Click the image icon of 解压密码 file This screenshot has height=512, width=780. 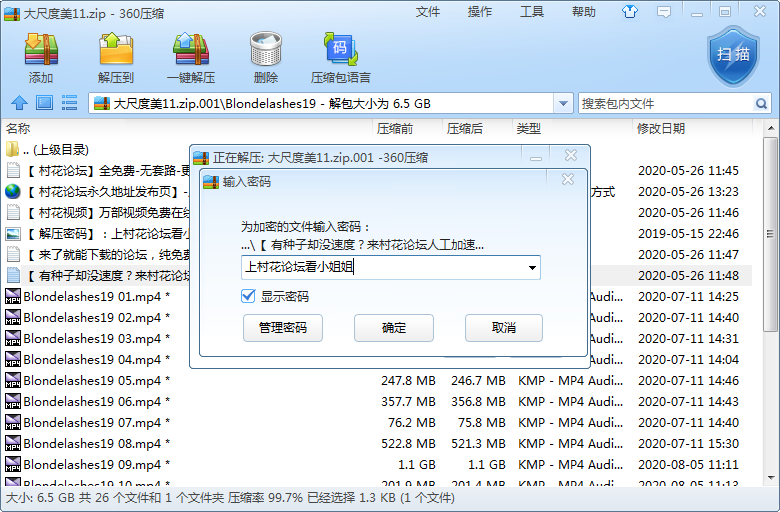click(x=13, y=233)
